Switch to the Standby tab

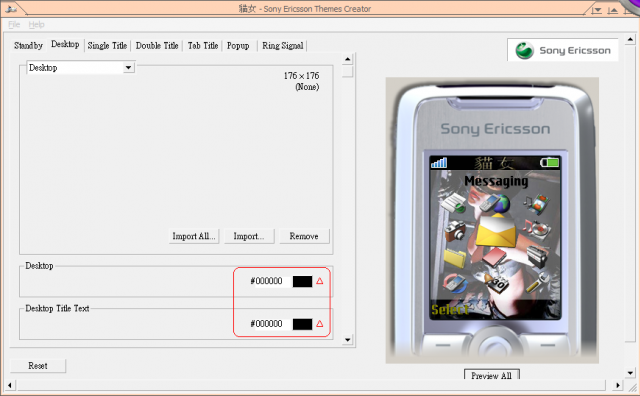click(x=28, y=45)
